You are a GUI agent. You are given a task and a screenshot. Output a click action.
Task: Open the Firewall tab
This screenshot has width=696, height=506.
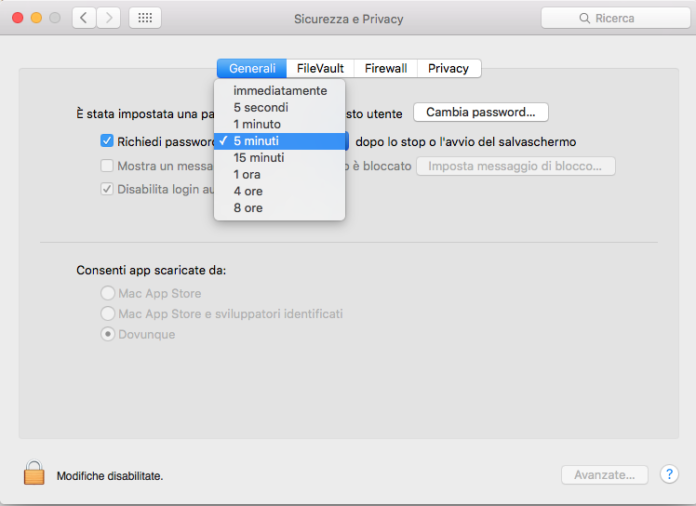[385, 68]
